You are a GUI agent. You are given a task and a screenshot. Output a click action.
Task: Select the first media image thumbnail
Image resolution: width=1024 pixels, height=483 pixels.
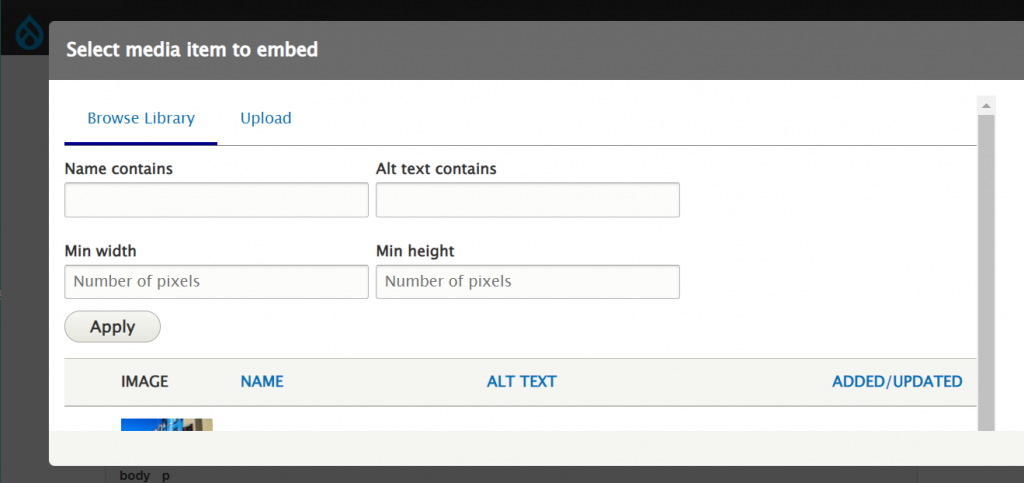click(x=166, y=424)
